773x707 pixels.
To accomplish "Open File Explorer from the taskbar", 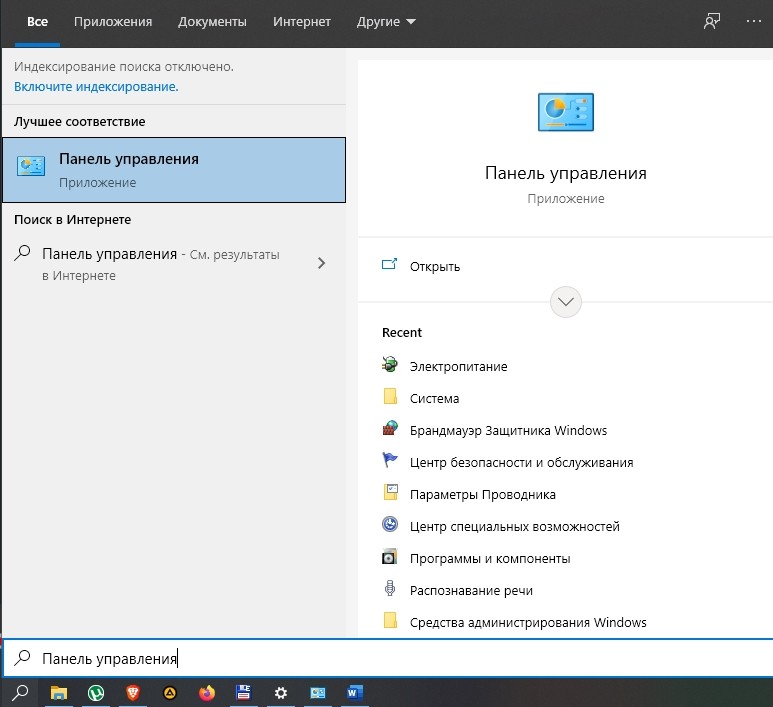I will pyautogui.click(x=59, y=693).
